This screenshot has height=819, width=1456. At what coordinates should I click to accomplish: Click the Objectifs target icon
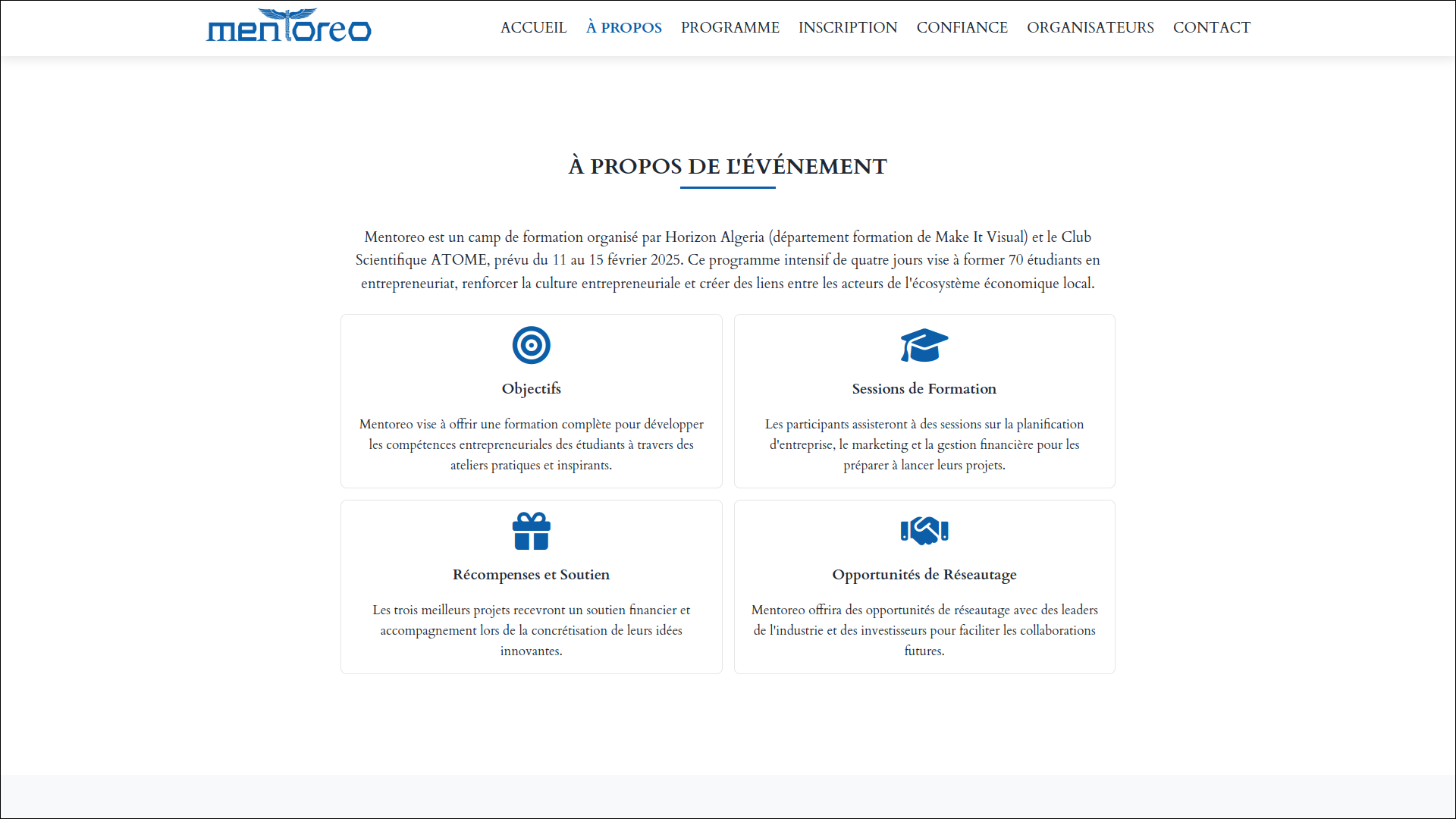coord(531,345)
